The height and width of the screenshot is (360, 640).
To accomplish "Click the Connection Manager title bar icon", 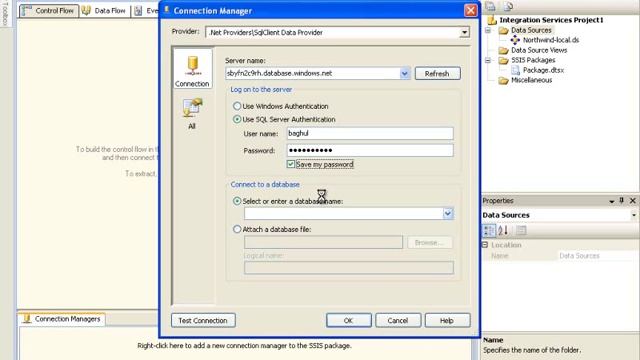I will click(167, 10).
